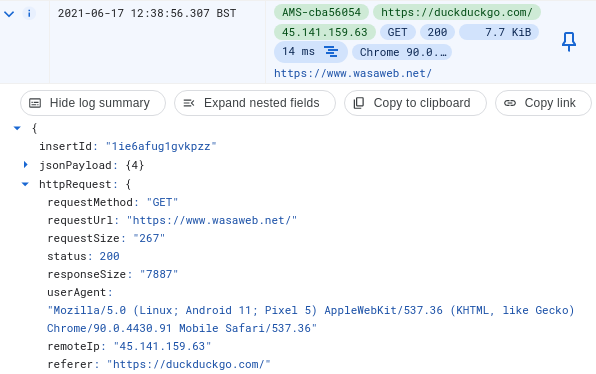Select the GET method chip
Screen dimensions: 596x374
coord(397,32)
